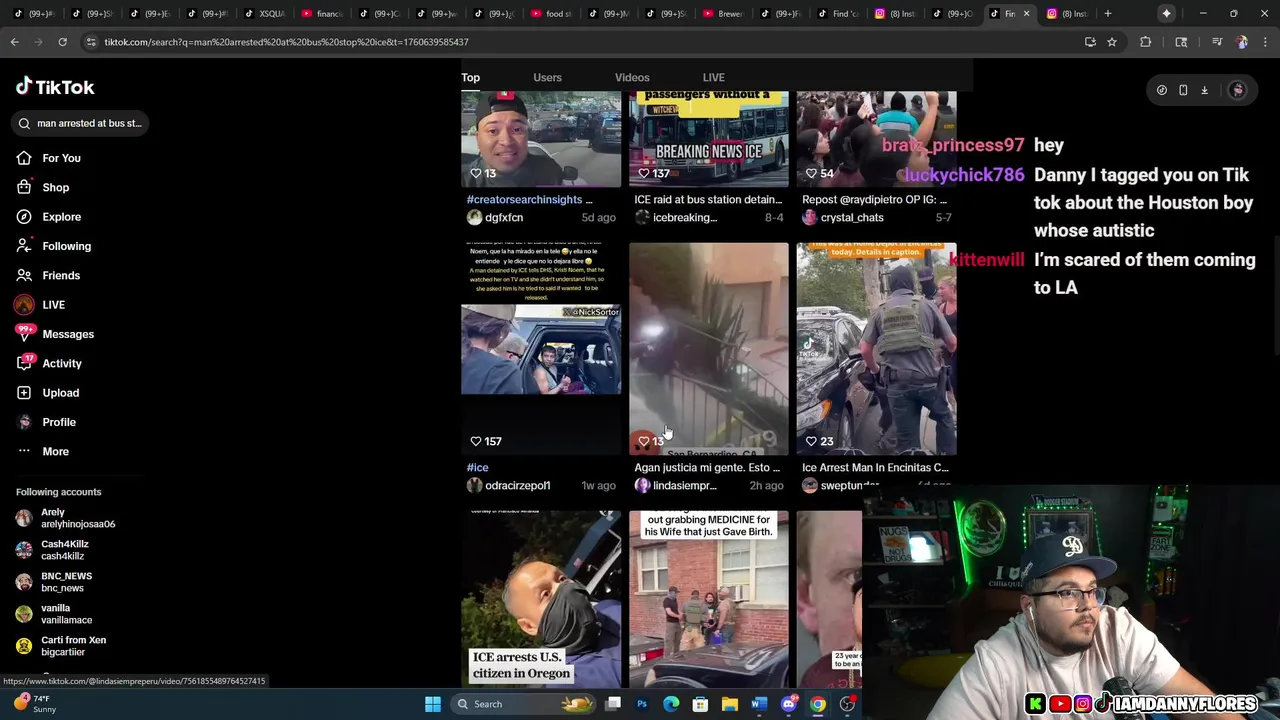Click the heart icon showing 137 likes

pos(643,173)
